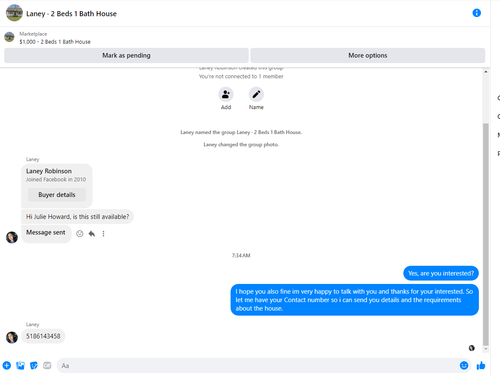The image size is (500, 377).
Task: Click 'Laney named the group' notice
Action: 241,132
